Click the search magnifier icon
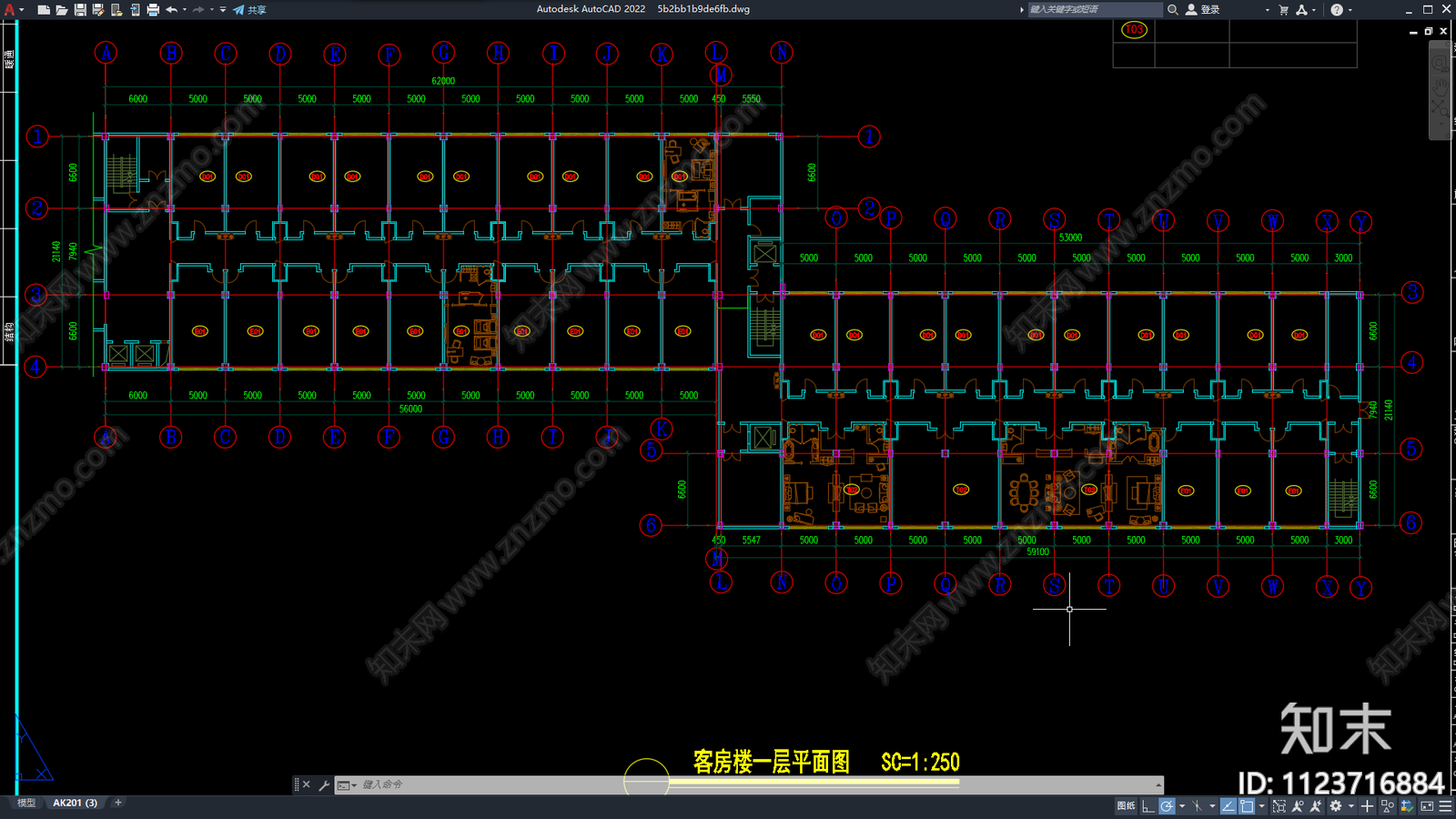 pyautogui.click(x=1173, y=9)
